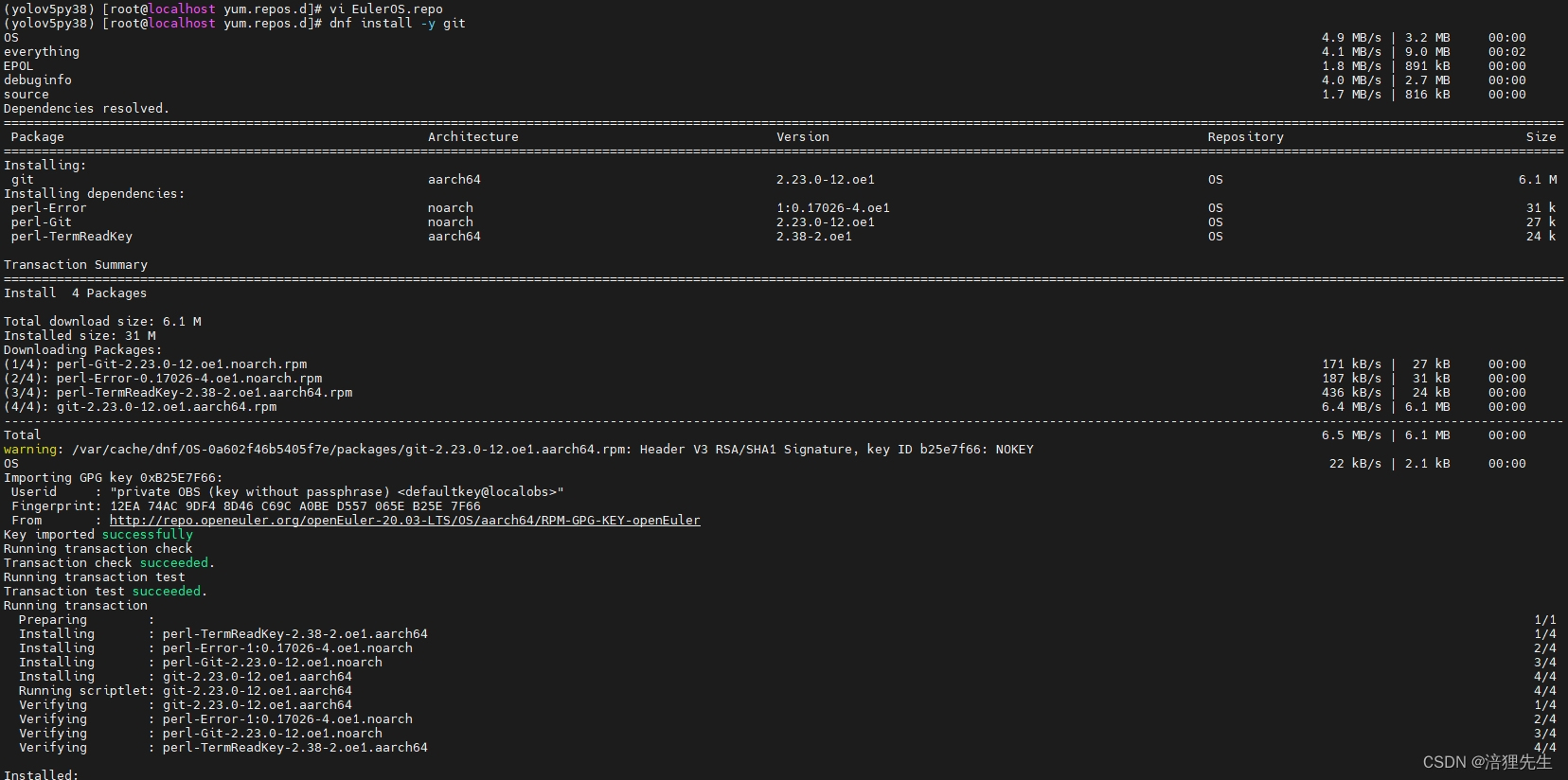Click 'Running scriptlet: git-2.23.0-12.oe1.aarch64' line
Image resolution: width=1568 pixels, height=780 pixels.
pos(186,691)
